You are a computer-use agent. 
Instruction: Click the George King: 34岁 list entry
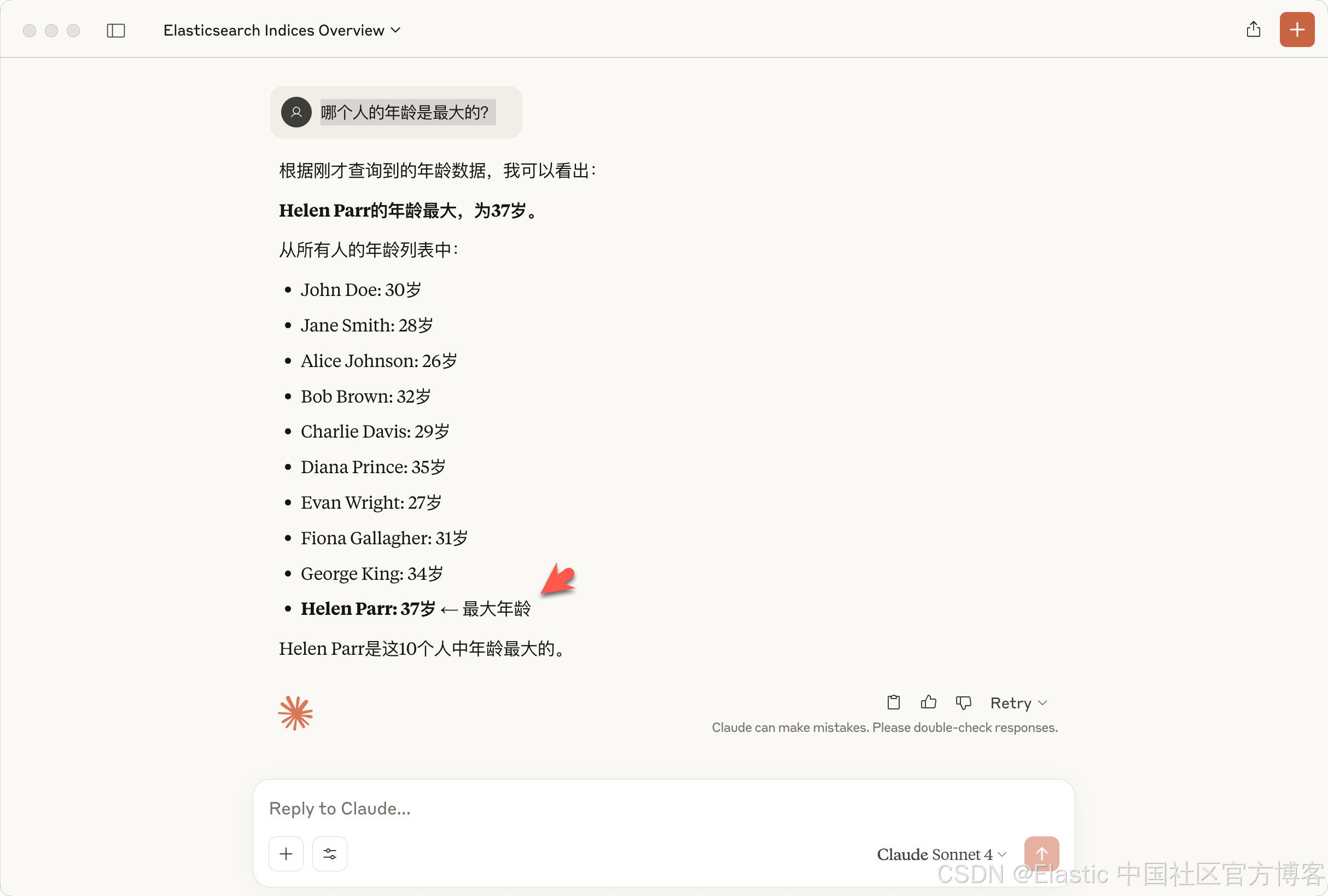click(x=371, y=573)
